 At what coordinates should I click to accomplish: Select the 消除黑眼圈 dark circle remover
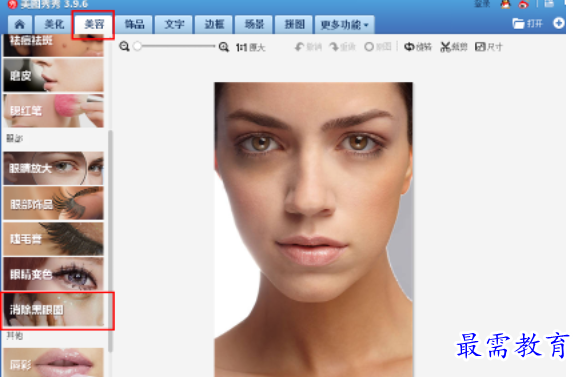click(x=53, y=310)
